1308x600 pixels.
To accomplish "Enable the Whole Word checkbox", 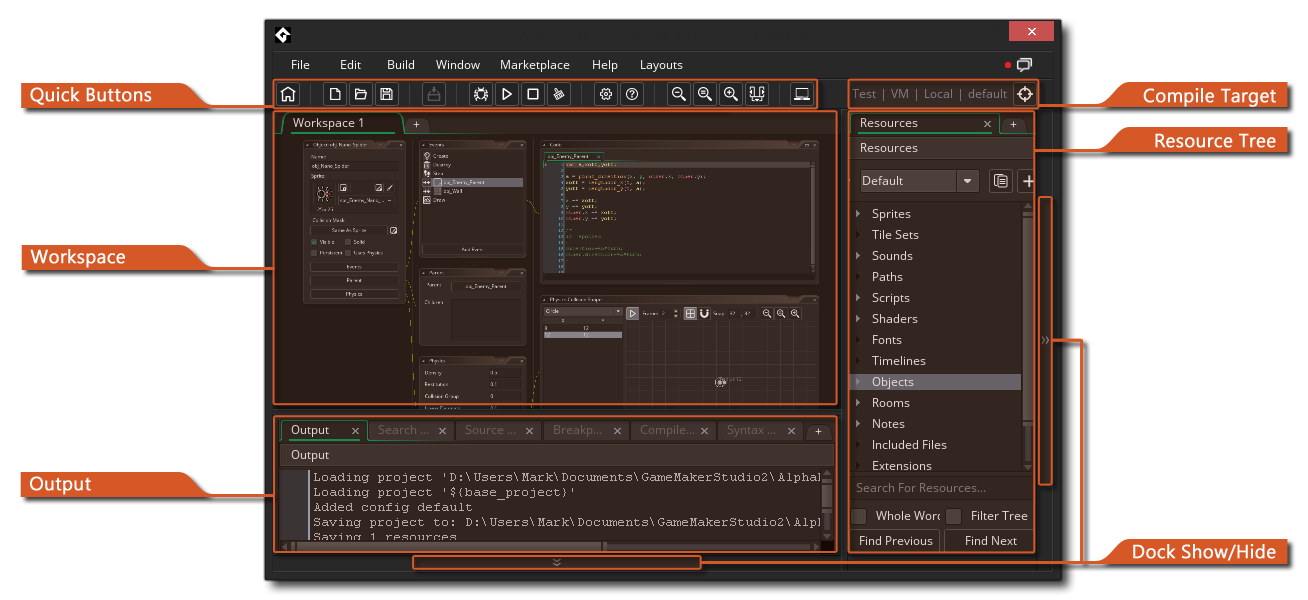I will (x=859, y=516).
